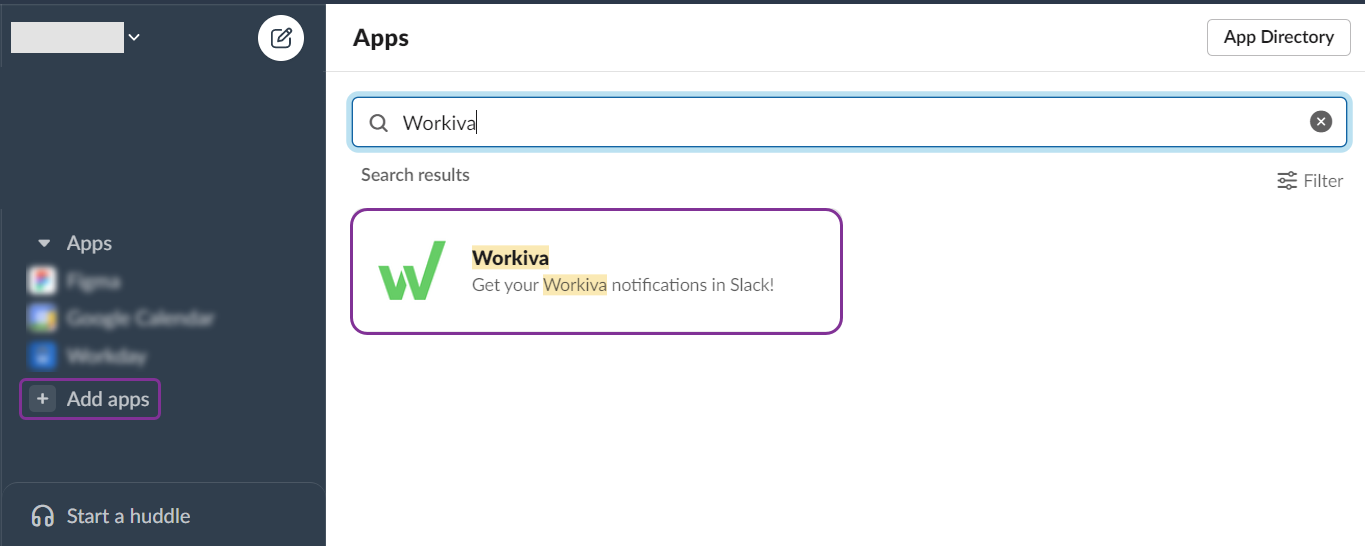Screen dimensions: 1365x546
Task: Click the compose new message icon
Action: pos(281,38)
